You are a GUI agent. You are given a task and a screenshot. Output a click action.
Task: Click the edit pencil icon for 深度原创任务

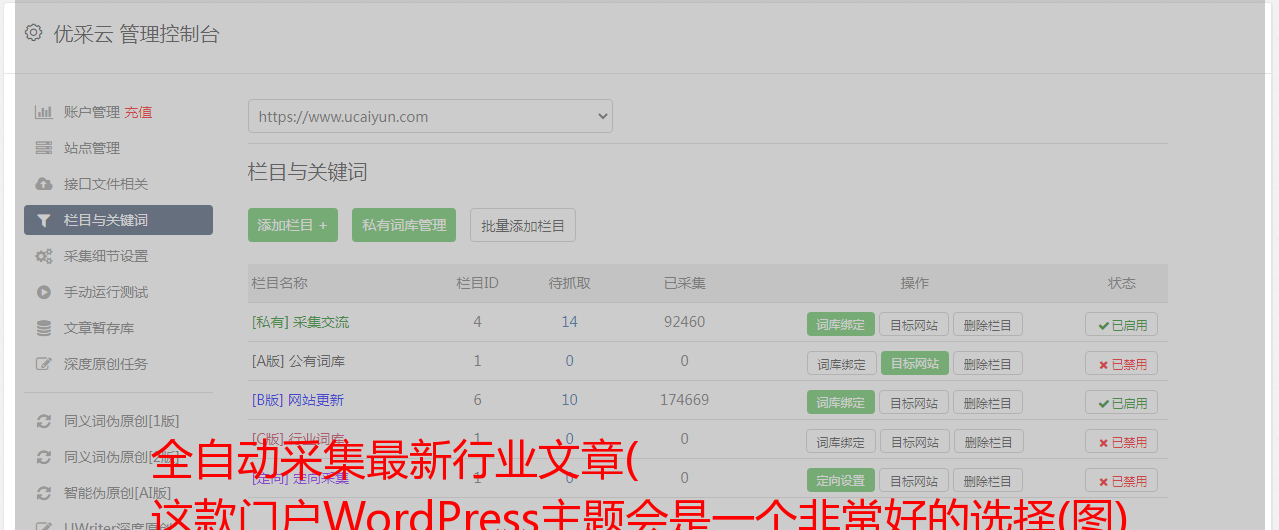click(43, 364)
